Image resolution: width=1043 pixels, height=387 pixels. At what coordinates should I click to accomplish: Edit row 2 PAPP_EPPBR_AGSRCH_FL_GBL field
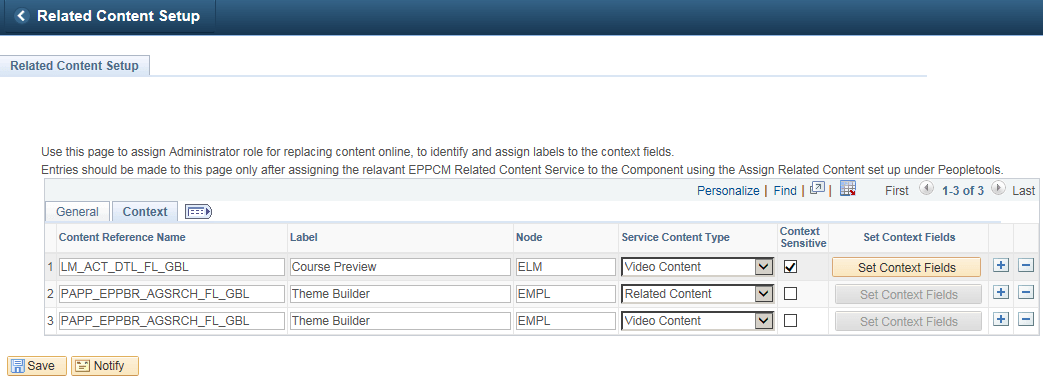tap(172, 294)
